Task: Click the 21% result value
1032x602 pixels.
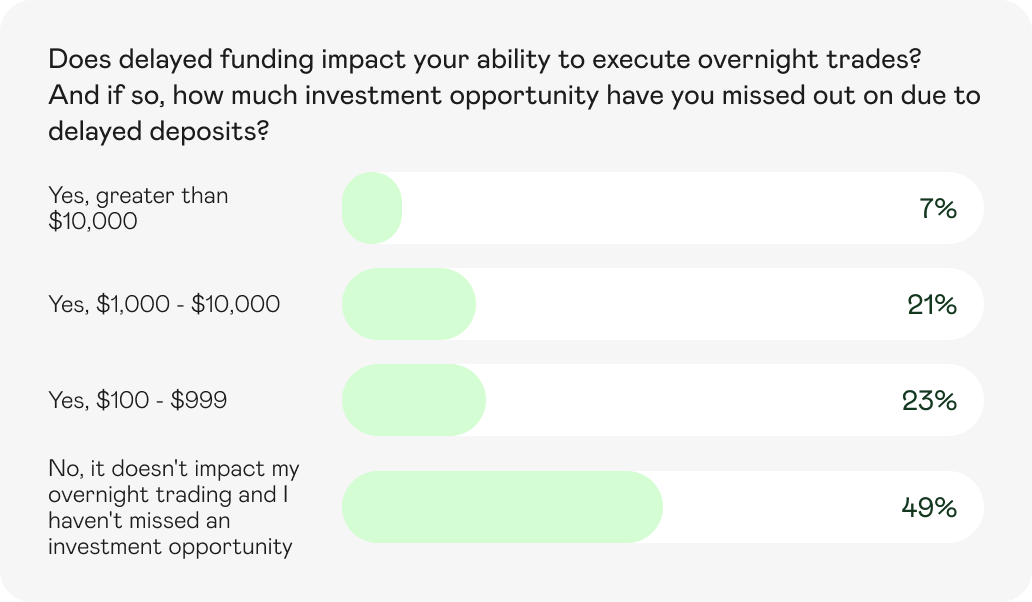Action: 932,305
